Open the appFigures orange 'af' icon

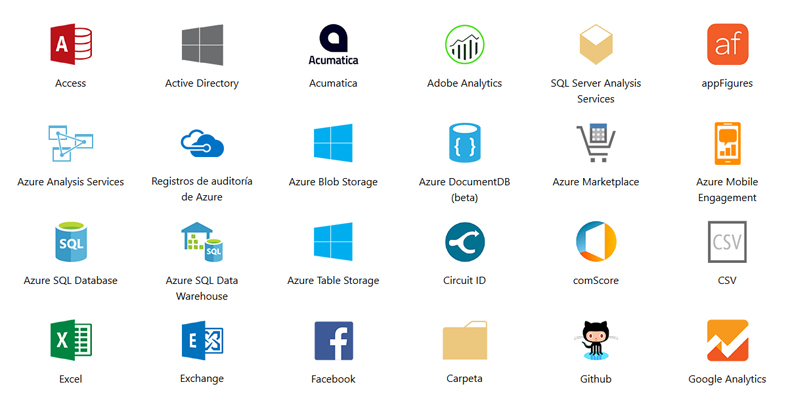[x=727, y=44]
